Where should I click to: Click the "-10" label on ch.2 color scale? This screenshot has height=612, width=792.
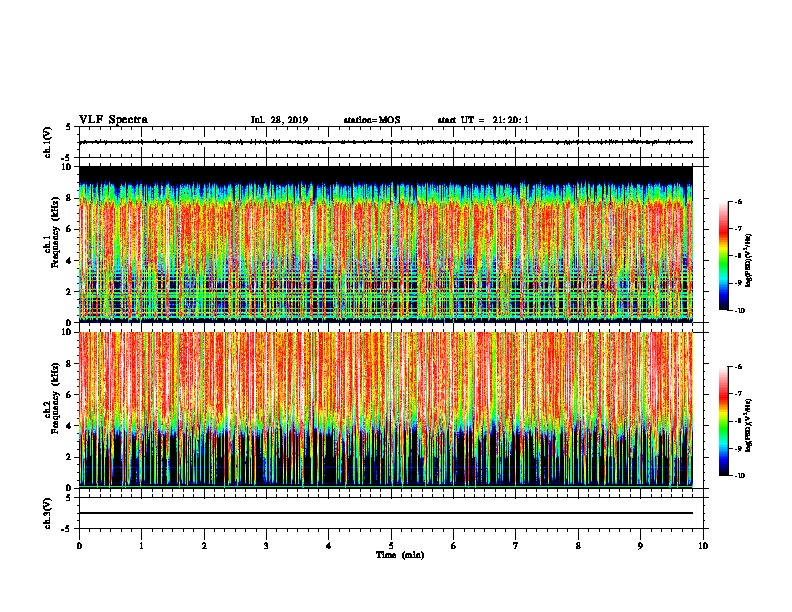739,475
